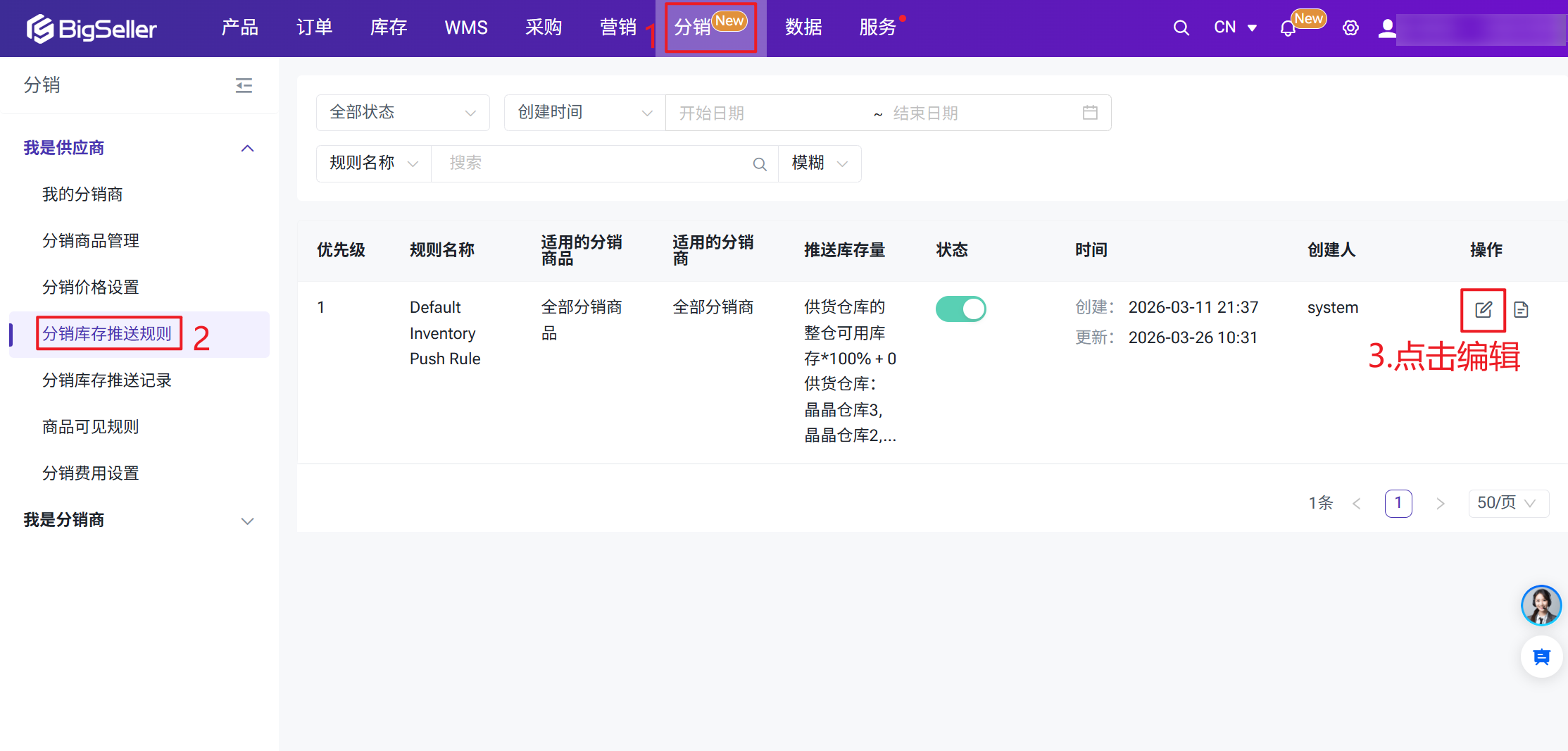
Task: Open 分销价格设置 sidebar link
Action: click(91, 287)
